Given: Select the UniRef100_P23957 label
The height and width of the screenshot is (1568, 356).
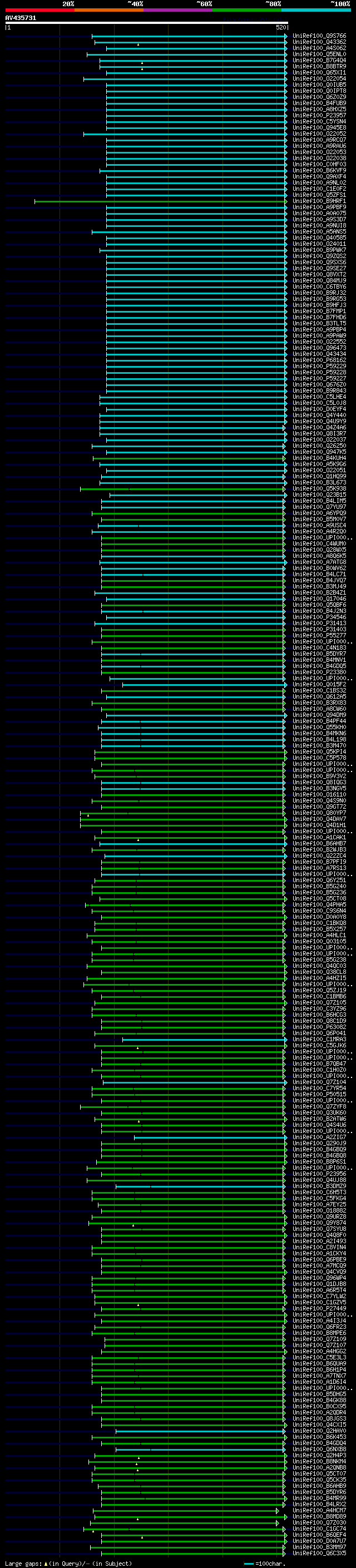Looking at the screenshot, I should point(319,115).
